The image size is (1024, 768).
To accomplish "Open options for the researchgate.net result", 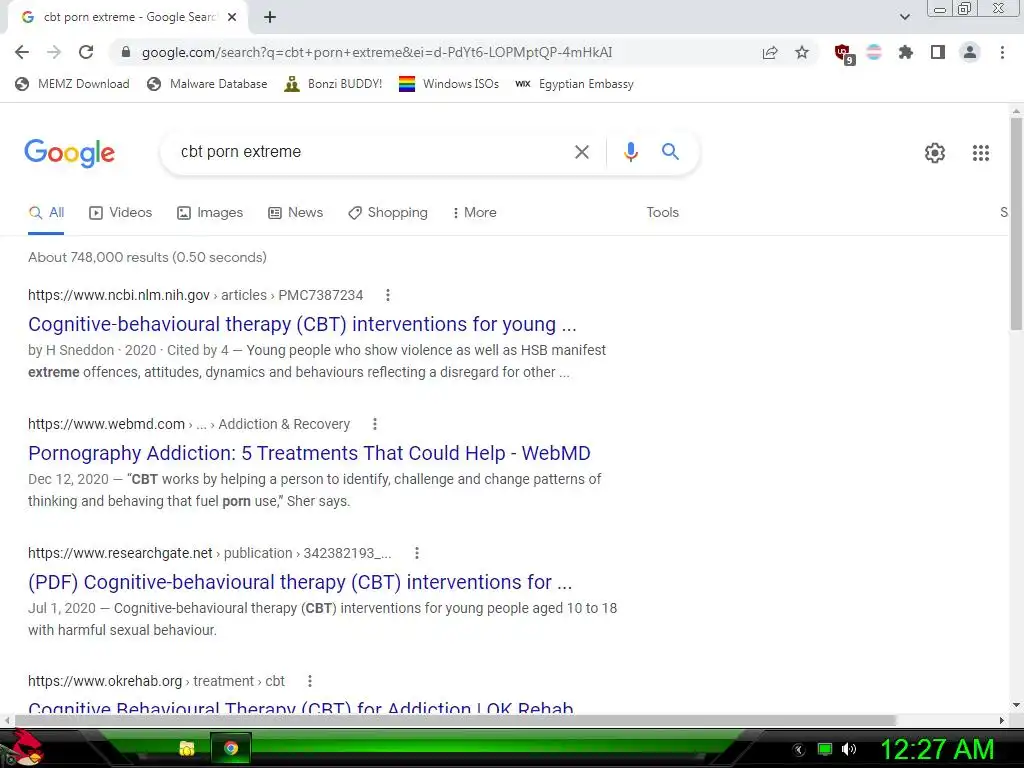I will pyautogui.click(x=417, y=553).
